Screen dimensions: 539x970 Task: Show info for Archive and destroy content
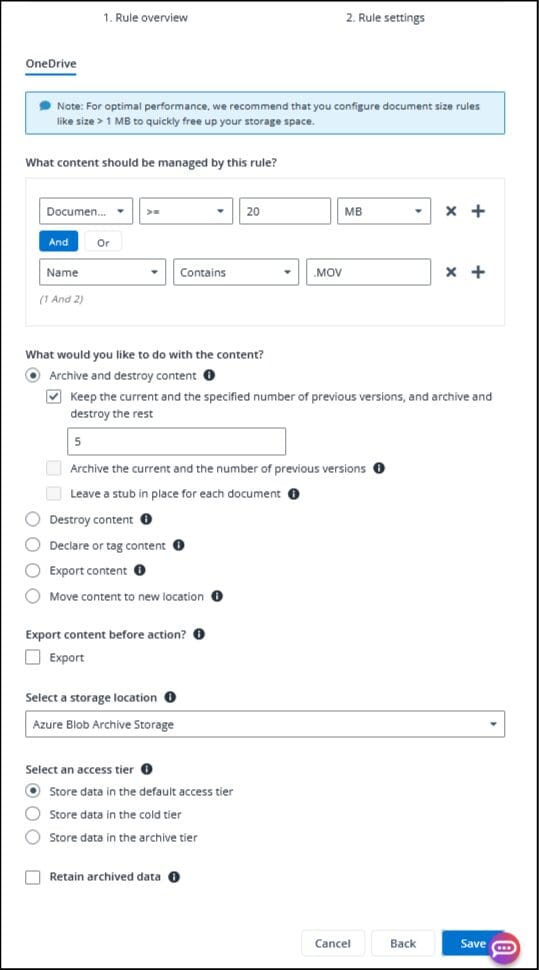click(x=209, y=376)
